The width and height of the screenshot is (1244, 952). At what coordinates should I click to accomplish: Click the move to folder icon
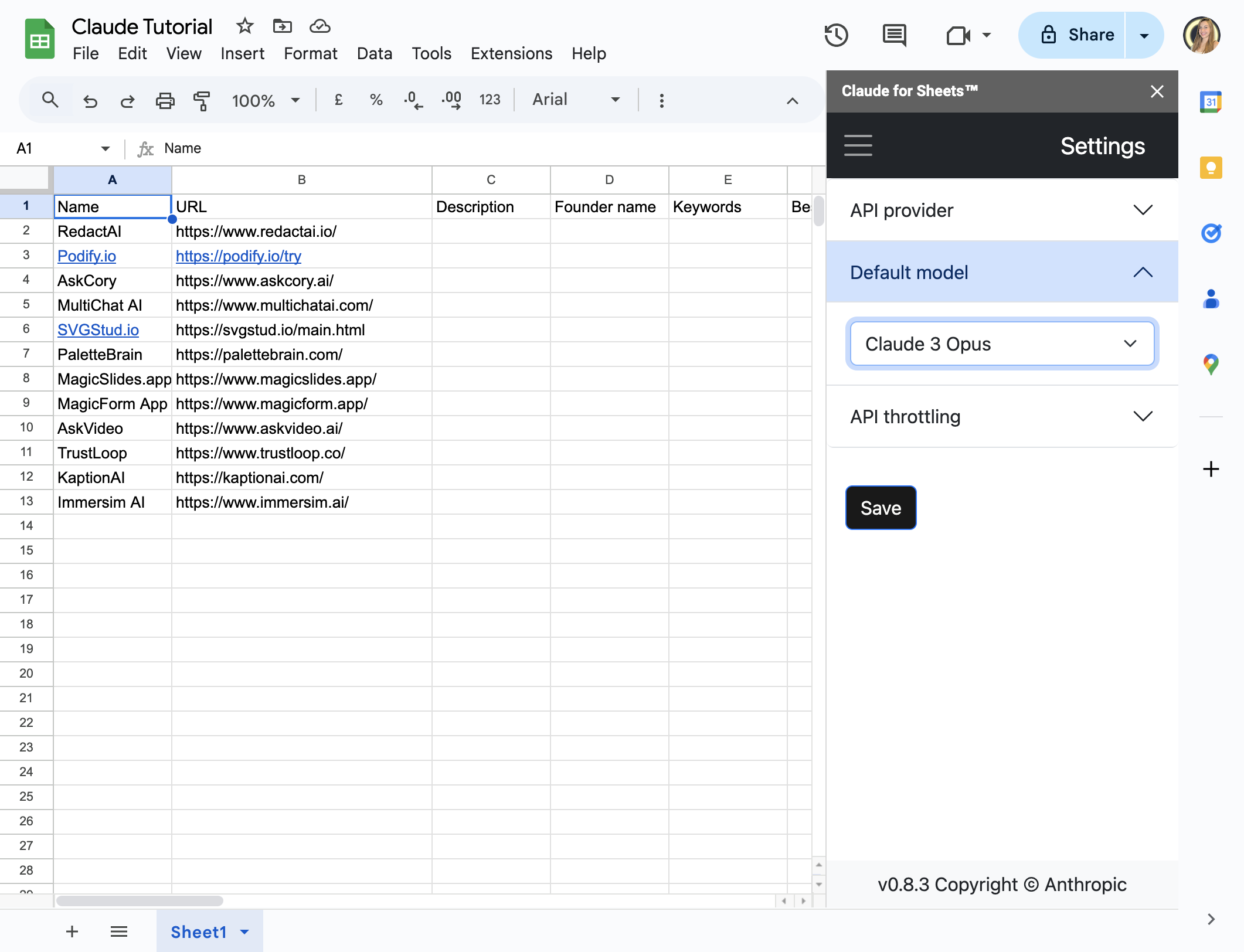[x=283, y=26]
